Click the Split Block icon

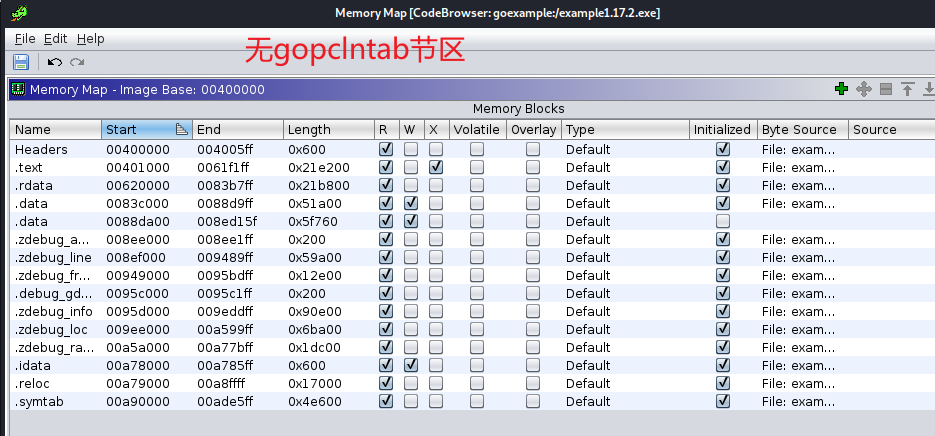click(x=885, y=89)
